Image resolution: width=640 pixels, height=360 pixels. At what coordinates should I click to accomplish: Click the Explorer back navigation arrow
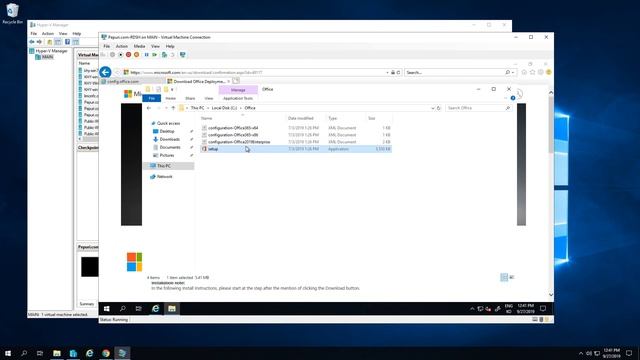pyautogui.click(x=149, y=108)
